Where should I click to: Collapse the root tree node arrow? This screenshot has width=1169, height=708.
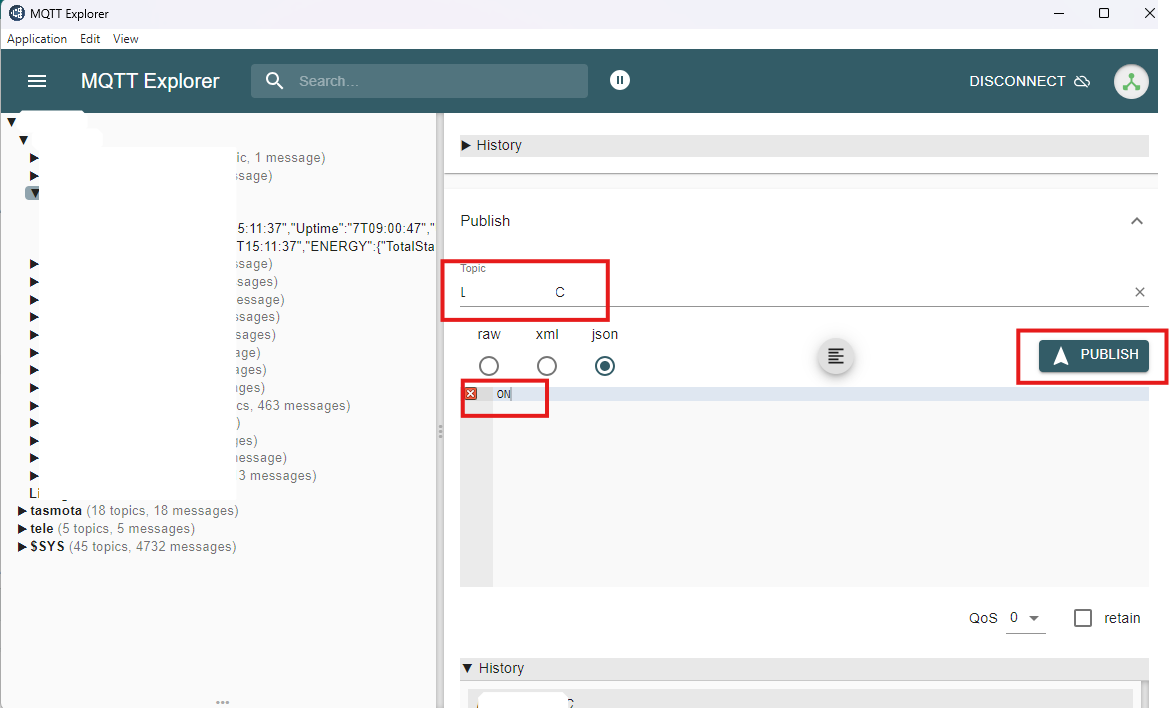(x=11, y=121)
